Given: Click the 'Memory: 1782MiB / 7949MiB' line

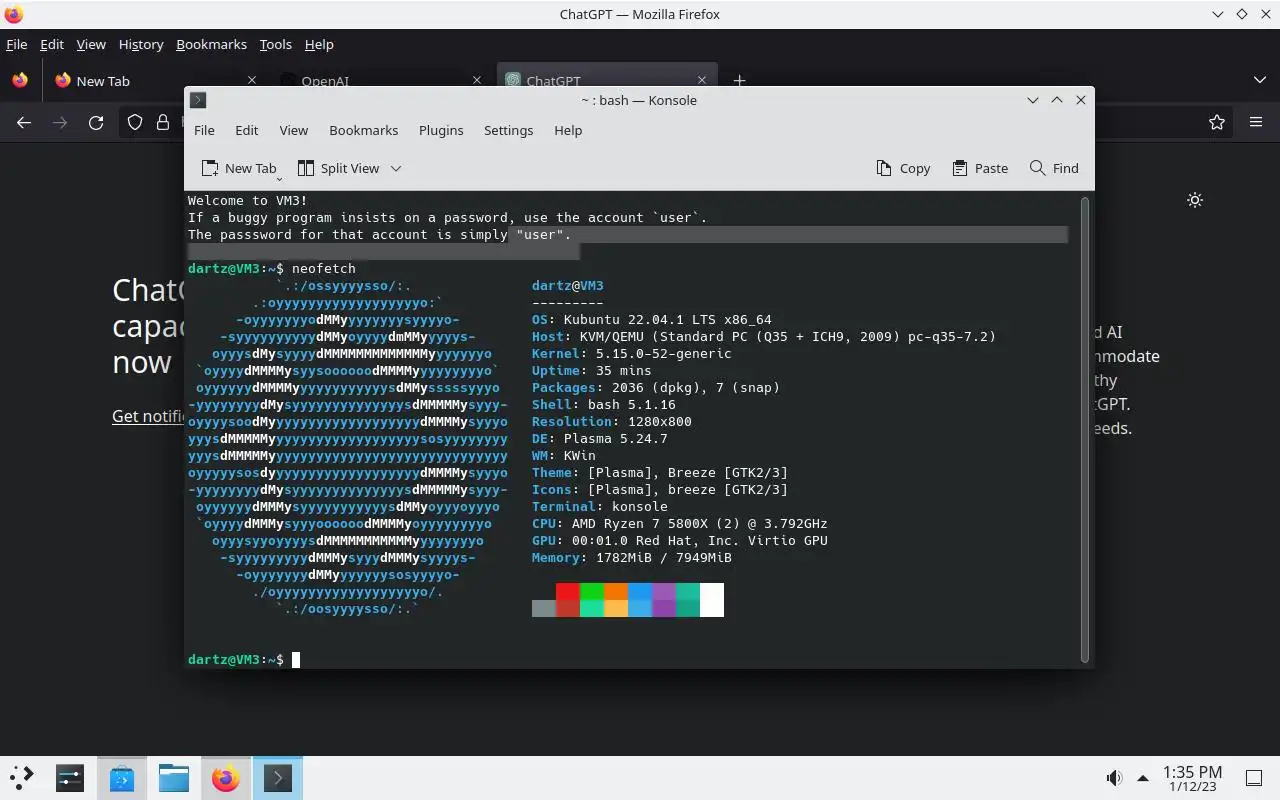Looking at the screenshot, I should tap(631, 557).
